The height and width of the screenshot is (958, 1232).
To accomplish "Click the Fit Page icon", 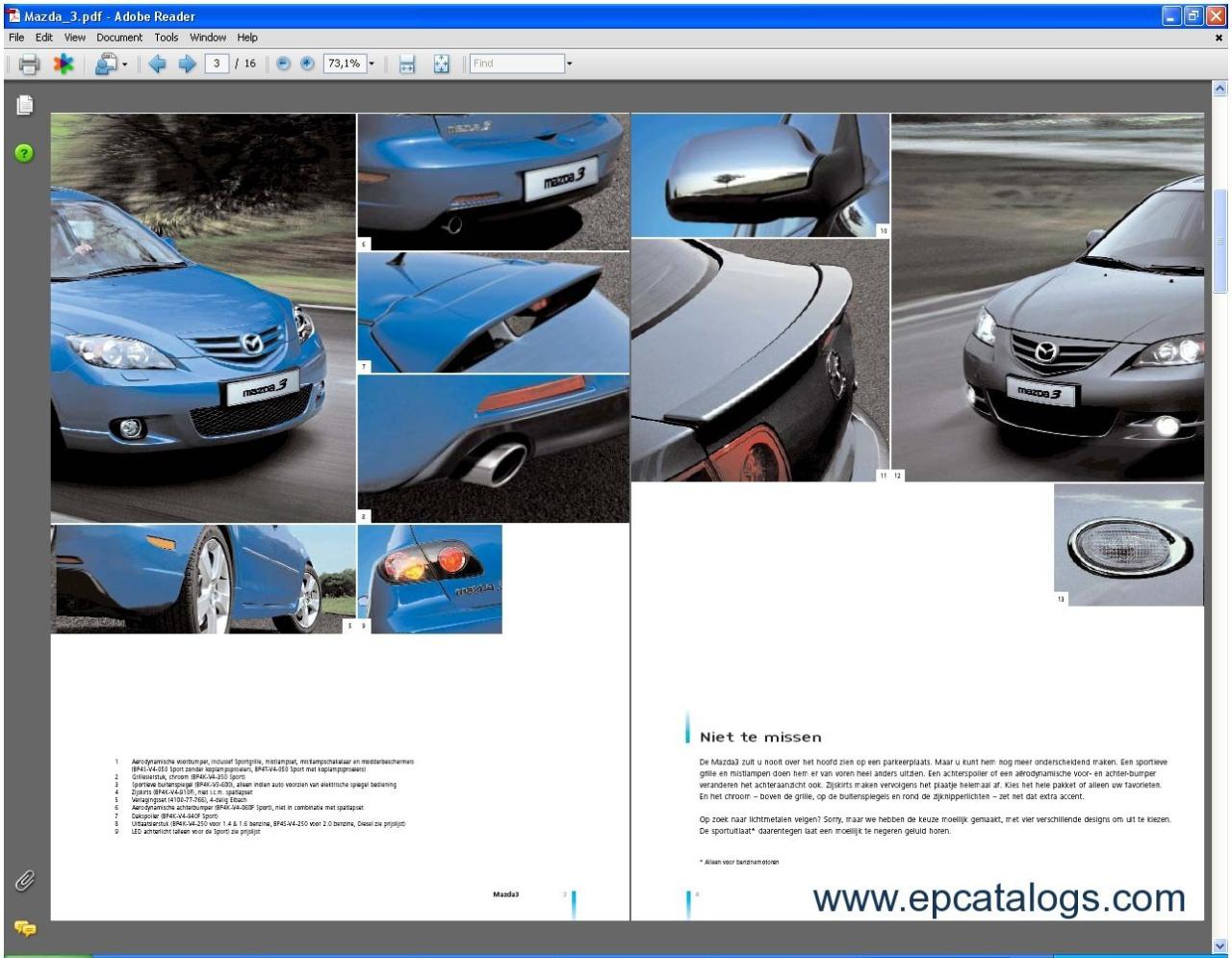I will pos(441,65).
